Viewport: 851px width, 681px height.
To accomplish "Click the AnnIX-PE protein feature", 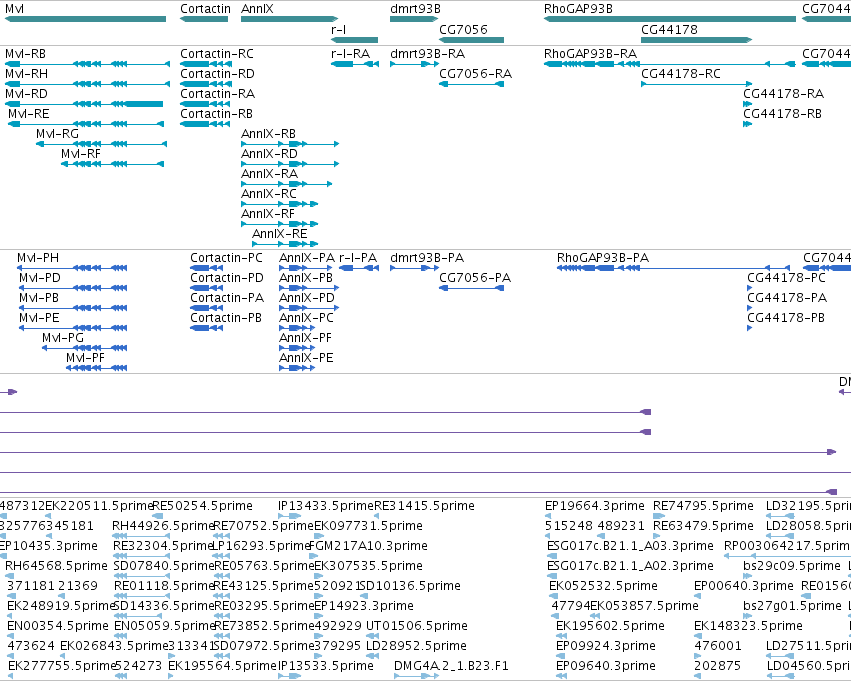I will tap(297, 368).
